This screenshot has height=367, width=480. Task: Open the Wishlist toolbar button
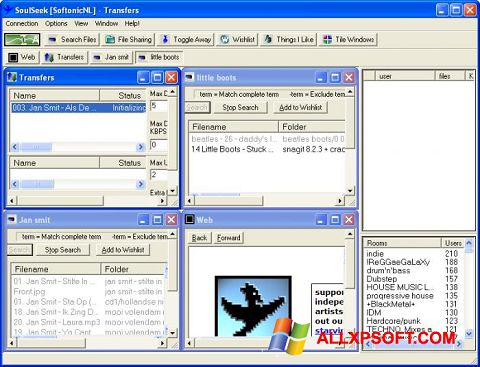coord(238,40)
